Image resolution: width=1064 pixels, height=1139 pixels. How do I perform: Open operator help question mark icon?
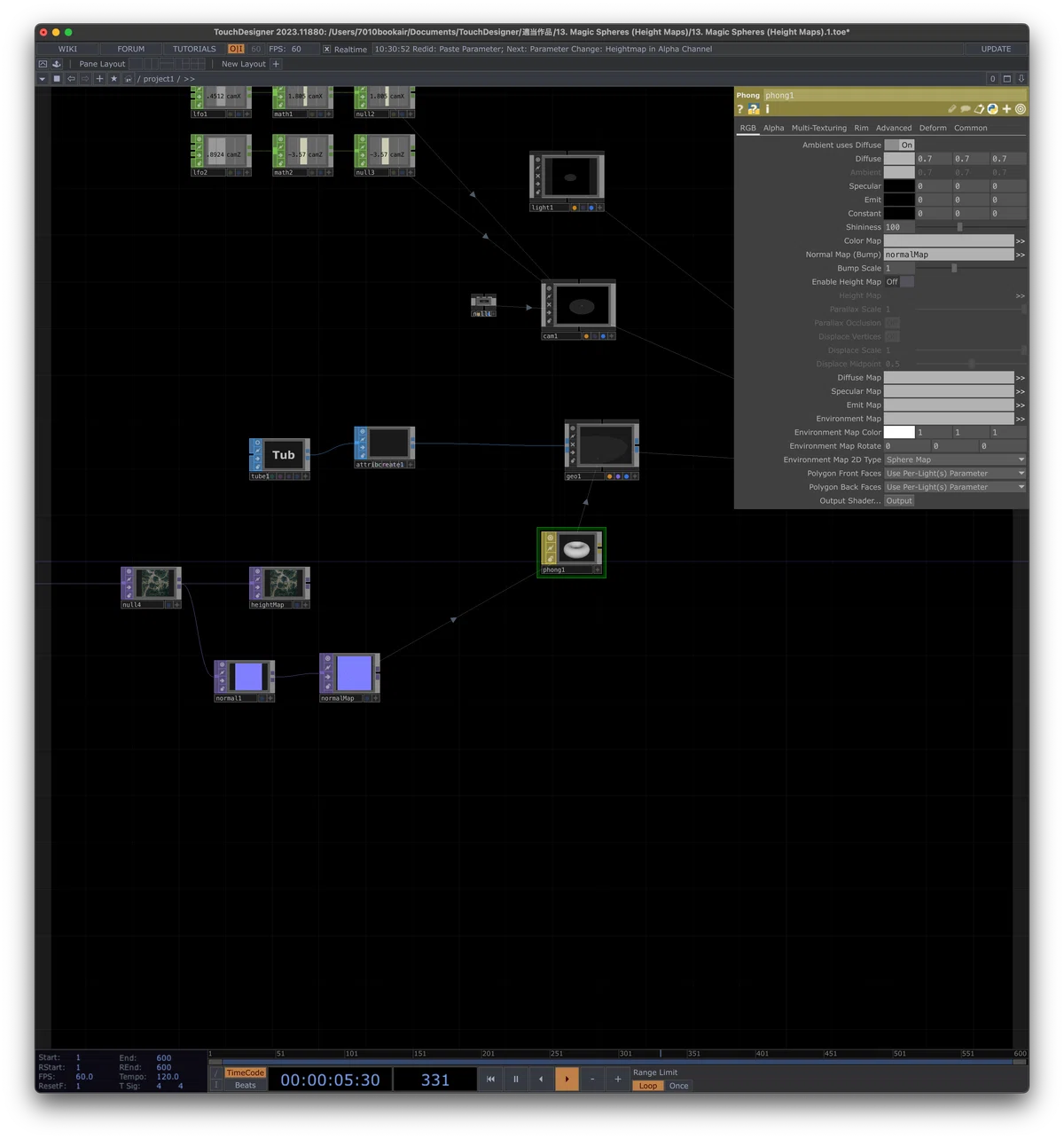739,109
